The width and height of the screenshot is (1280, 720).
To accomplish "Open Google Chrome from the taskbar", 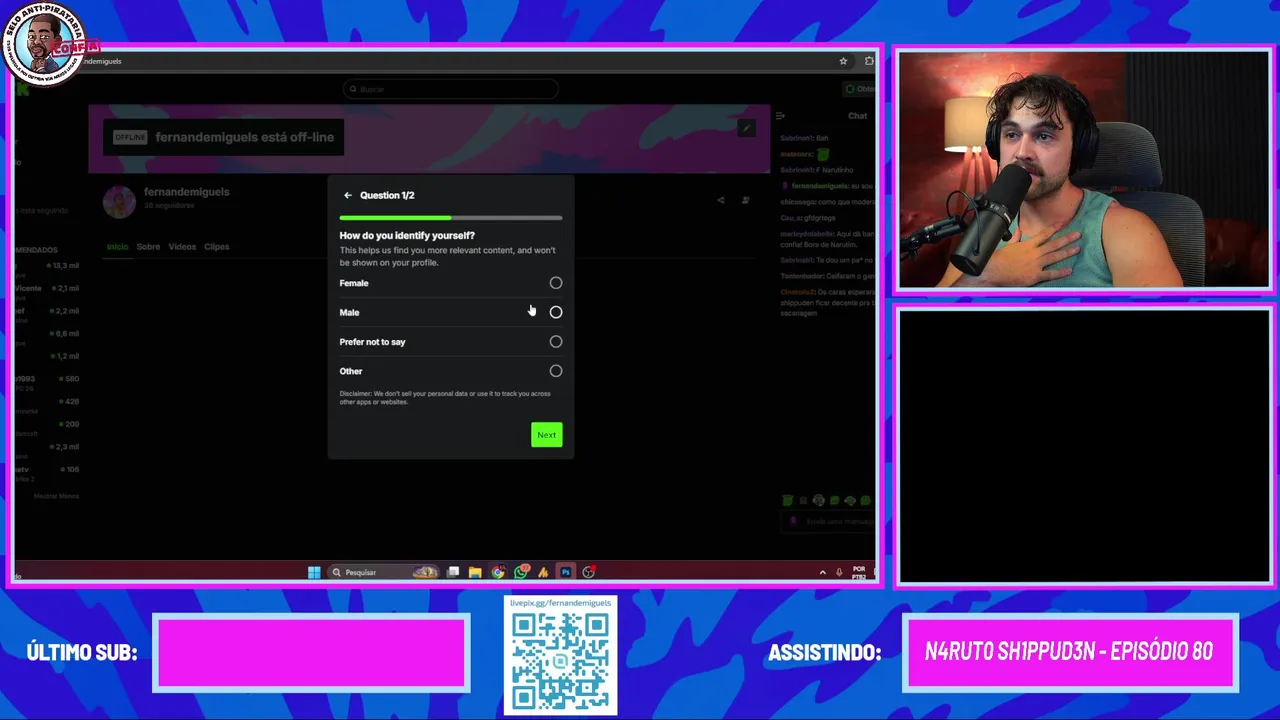I will click(x=498, y=572).
